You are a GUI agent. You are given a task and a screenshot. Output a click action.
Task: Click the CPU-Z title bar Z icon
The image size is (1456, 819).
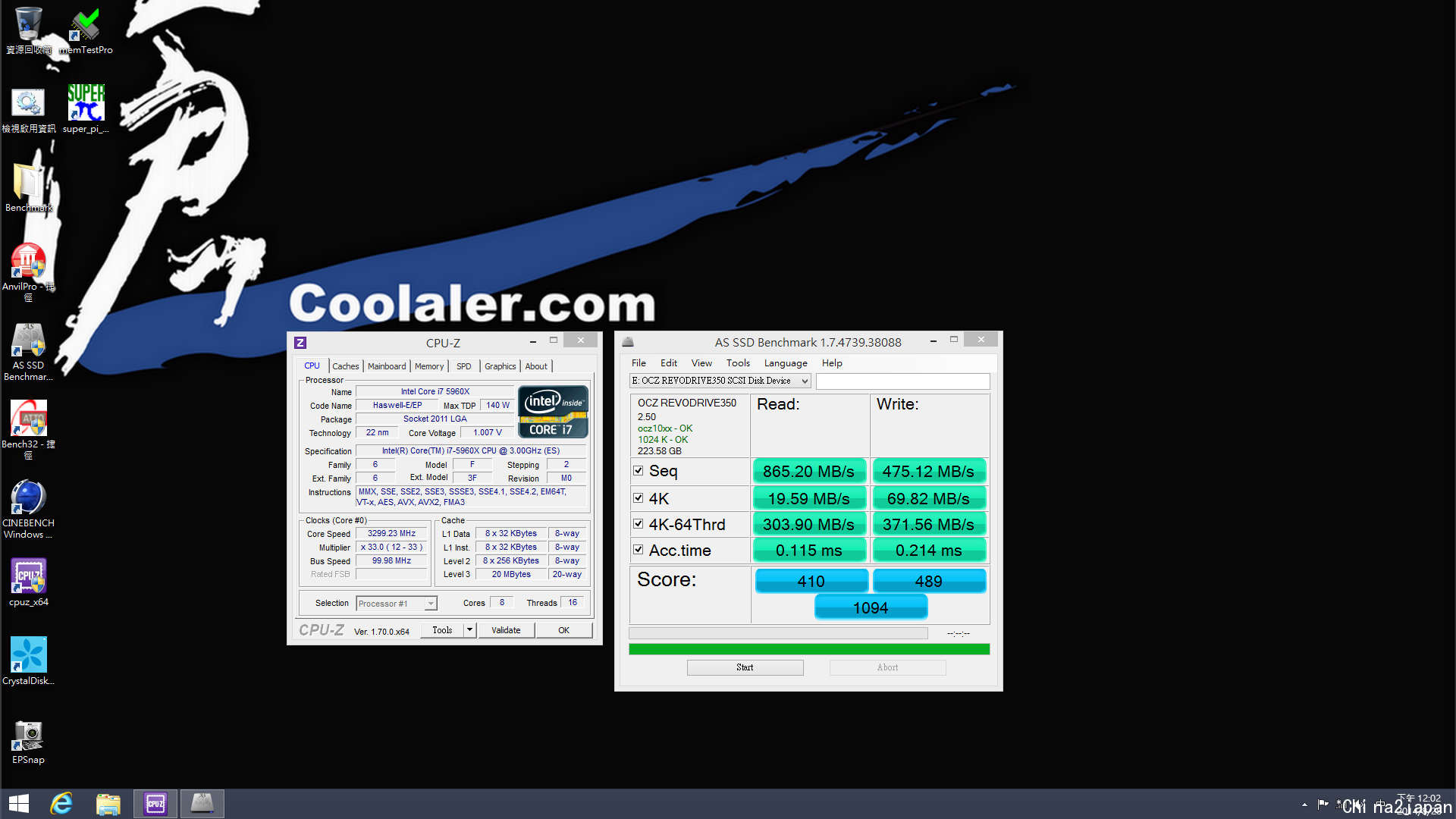tap(300, 343)
